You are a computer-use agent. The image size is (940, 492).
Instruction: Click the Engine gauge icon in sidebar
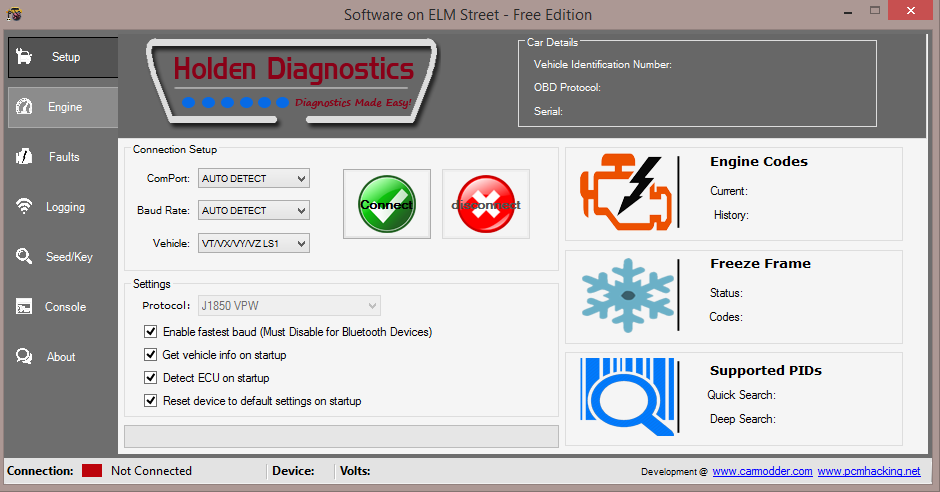tap(24, 107)
